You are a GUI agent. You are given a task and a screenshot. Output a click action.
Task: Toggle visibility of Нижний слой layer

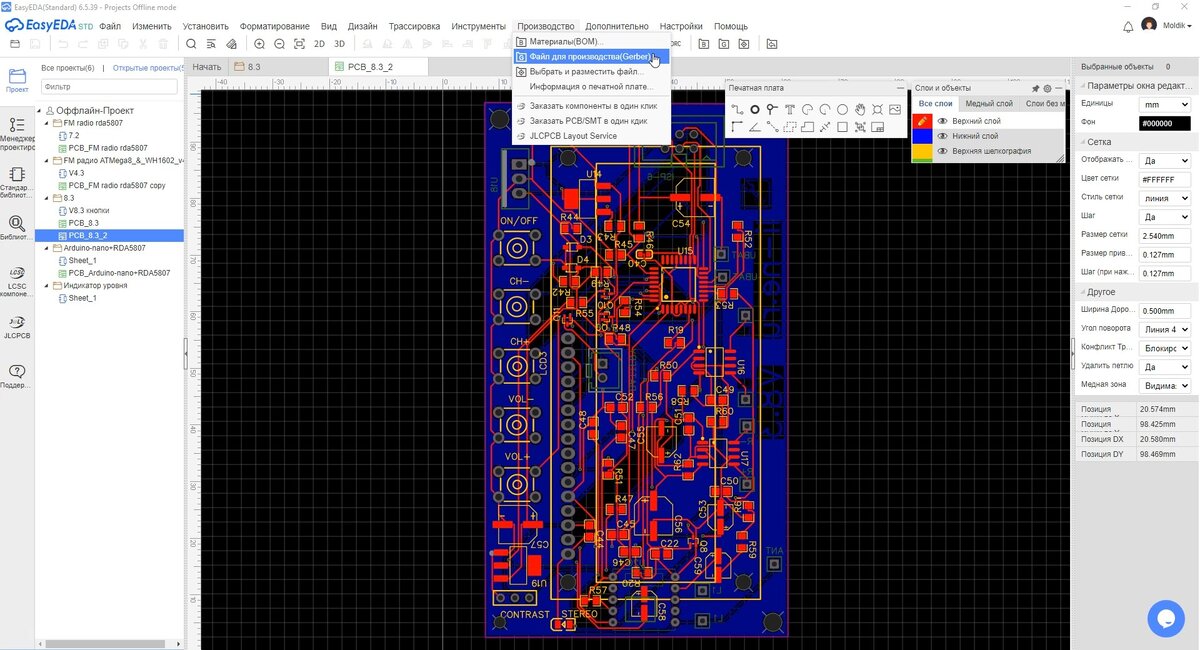pyautogui.click(x=942, y=136)
